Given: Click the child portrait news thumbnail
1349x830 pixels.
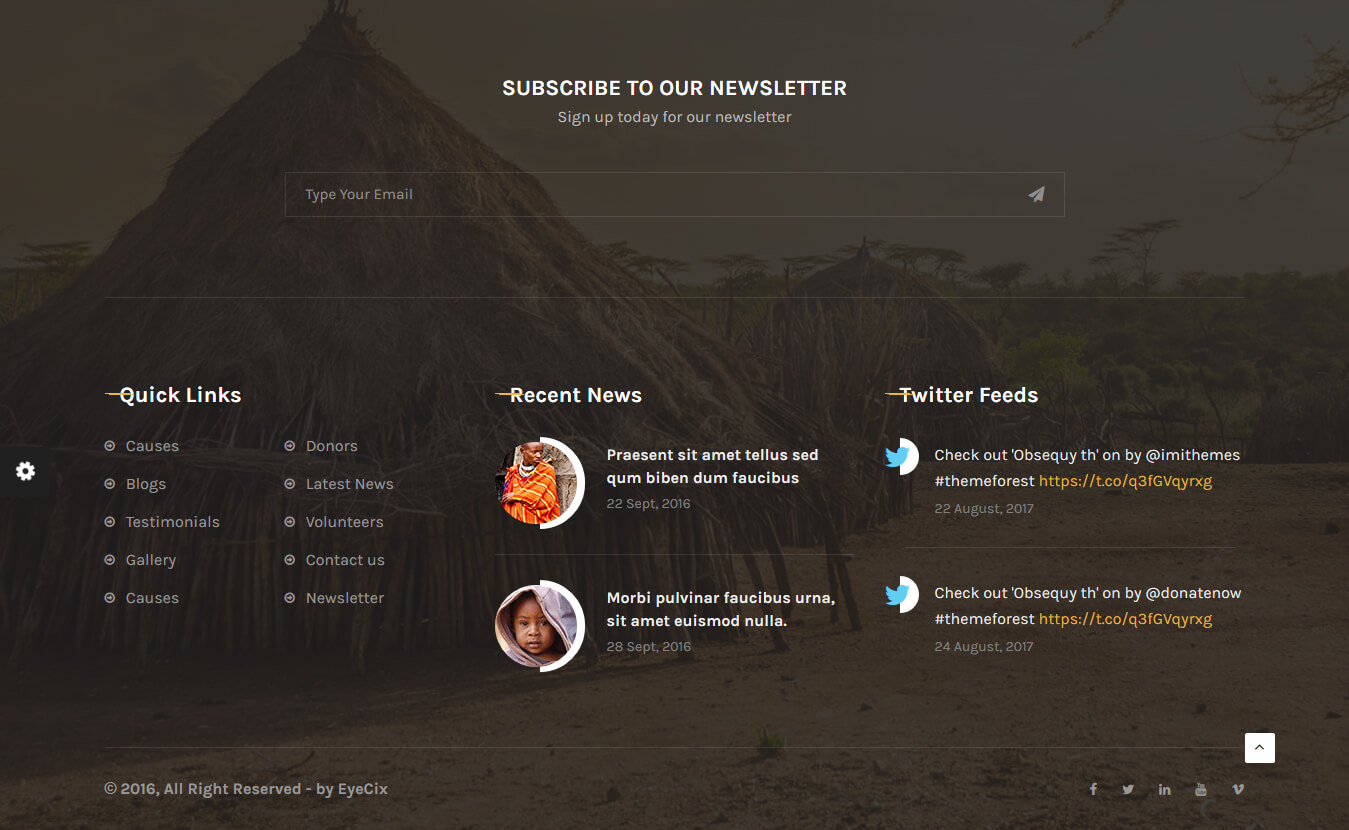Looking at the screenshot, I should click(538, 626).
